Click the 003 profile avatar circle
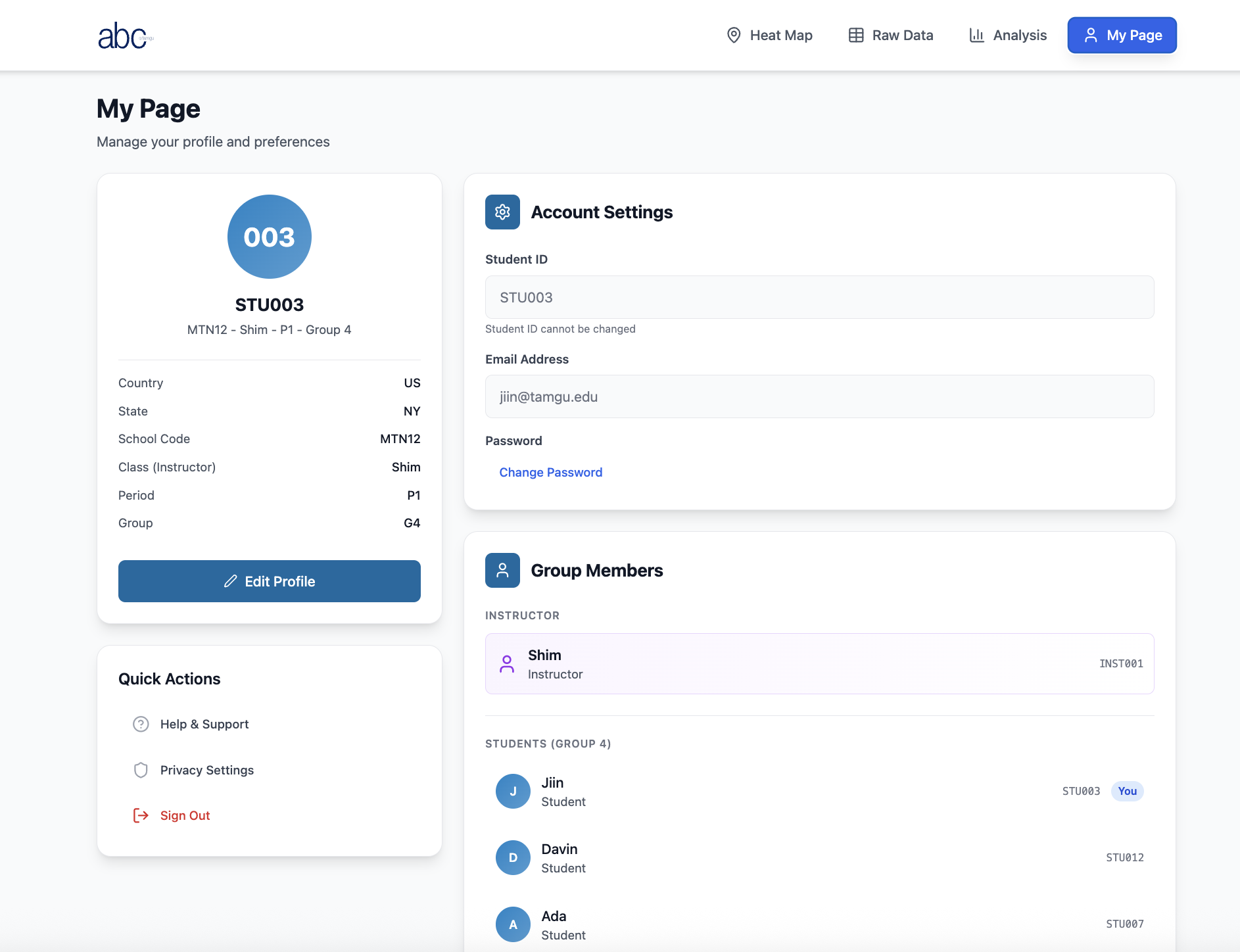The height and width of the screenshot is (952, 1240). [270, 237]
